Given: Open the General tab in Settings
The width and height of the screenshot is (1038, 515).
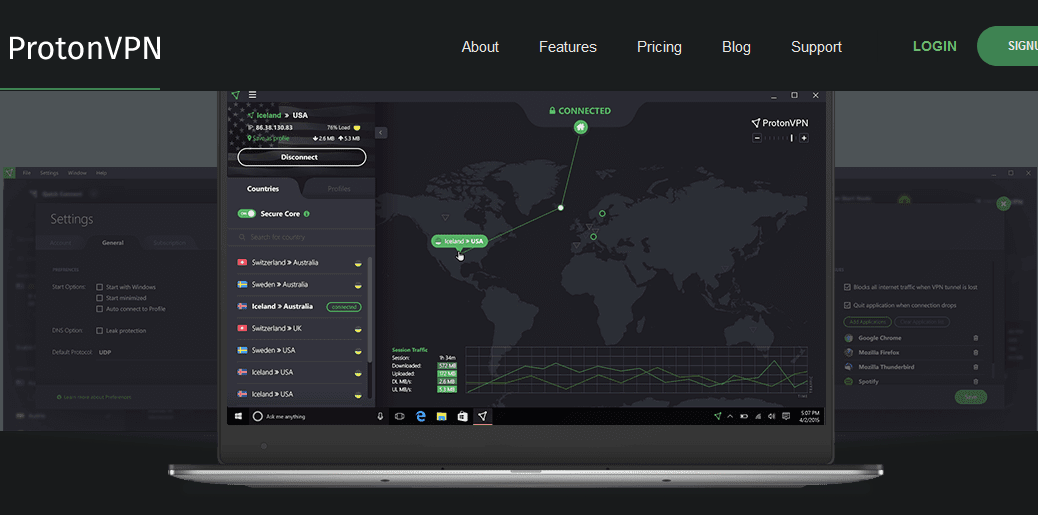Looking at the screenshot, I should pyautogui.click(x=113, y=243).
